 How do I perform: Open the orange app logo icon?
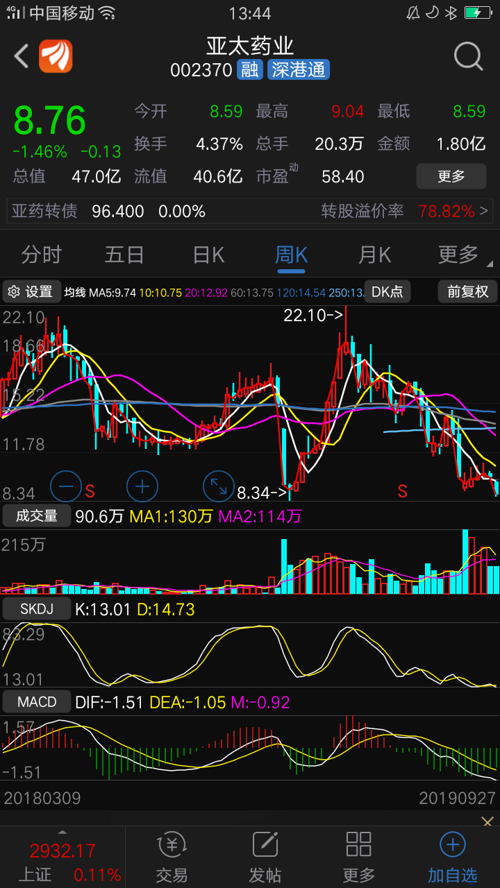55,56
